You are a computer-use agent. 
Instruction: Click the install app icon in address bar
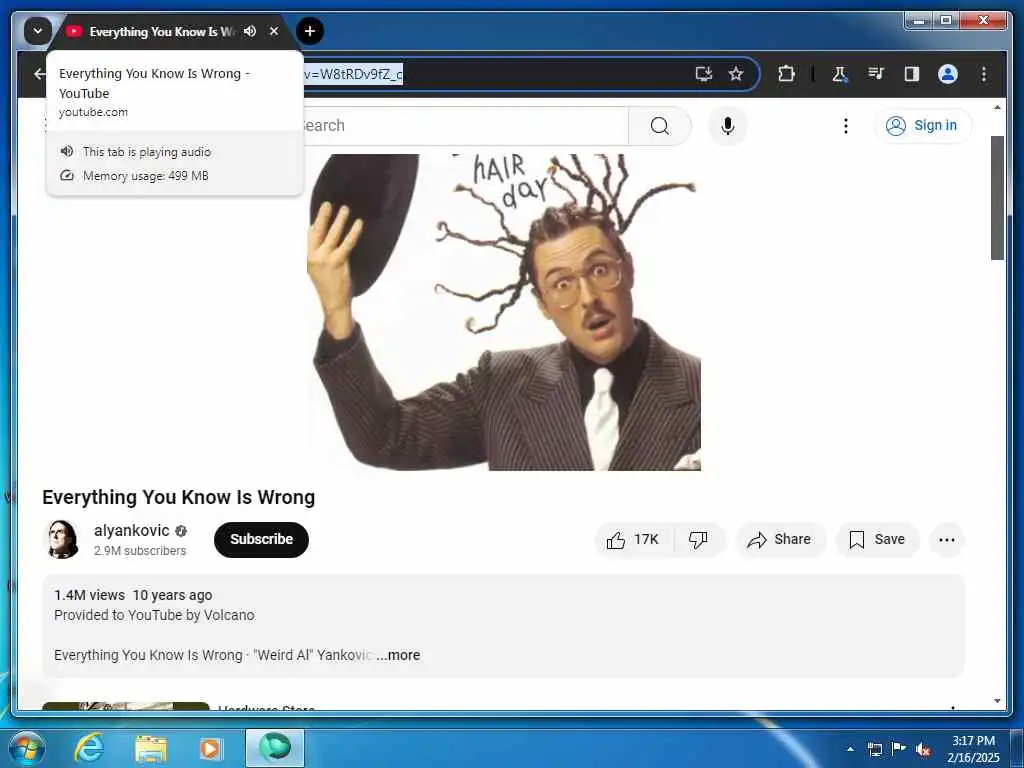703,74
